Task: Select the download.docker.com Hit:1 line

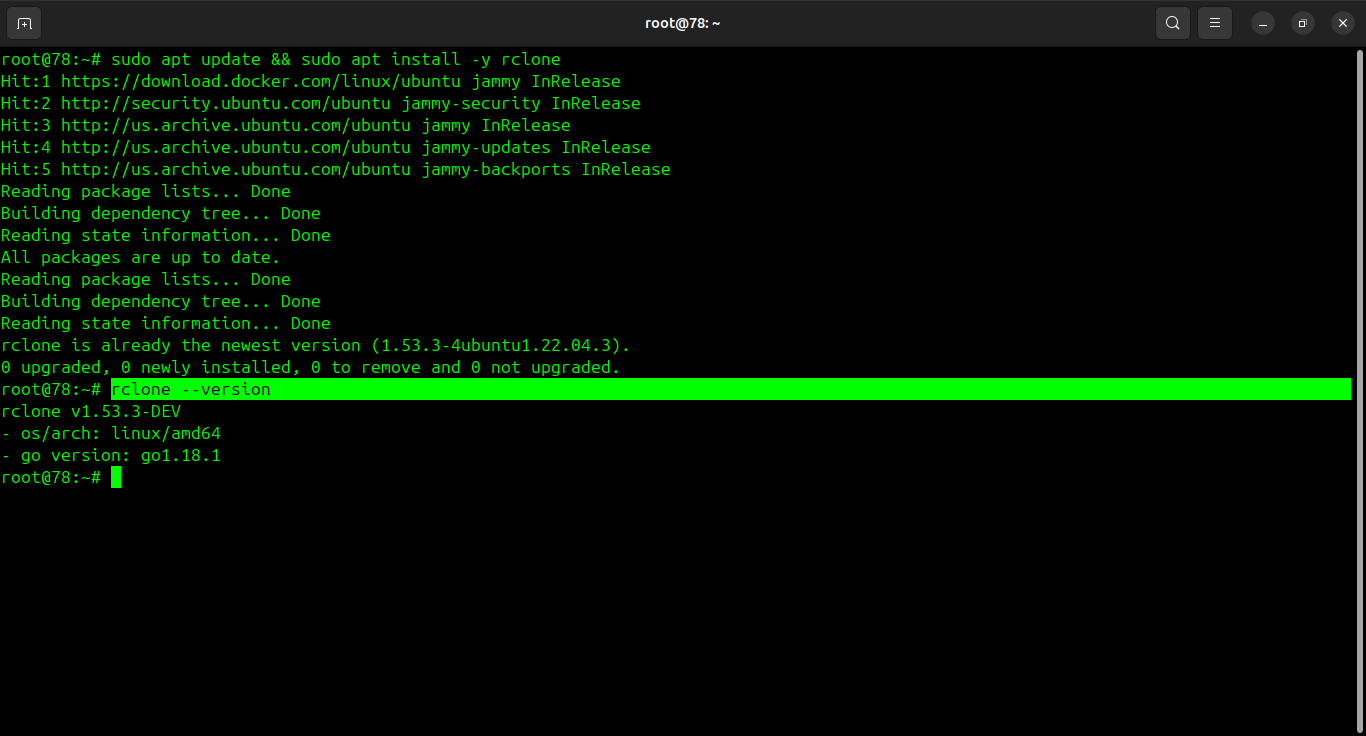Action: pos(311,81)
